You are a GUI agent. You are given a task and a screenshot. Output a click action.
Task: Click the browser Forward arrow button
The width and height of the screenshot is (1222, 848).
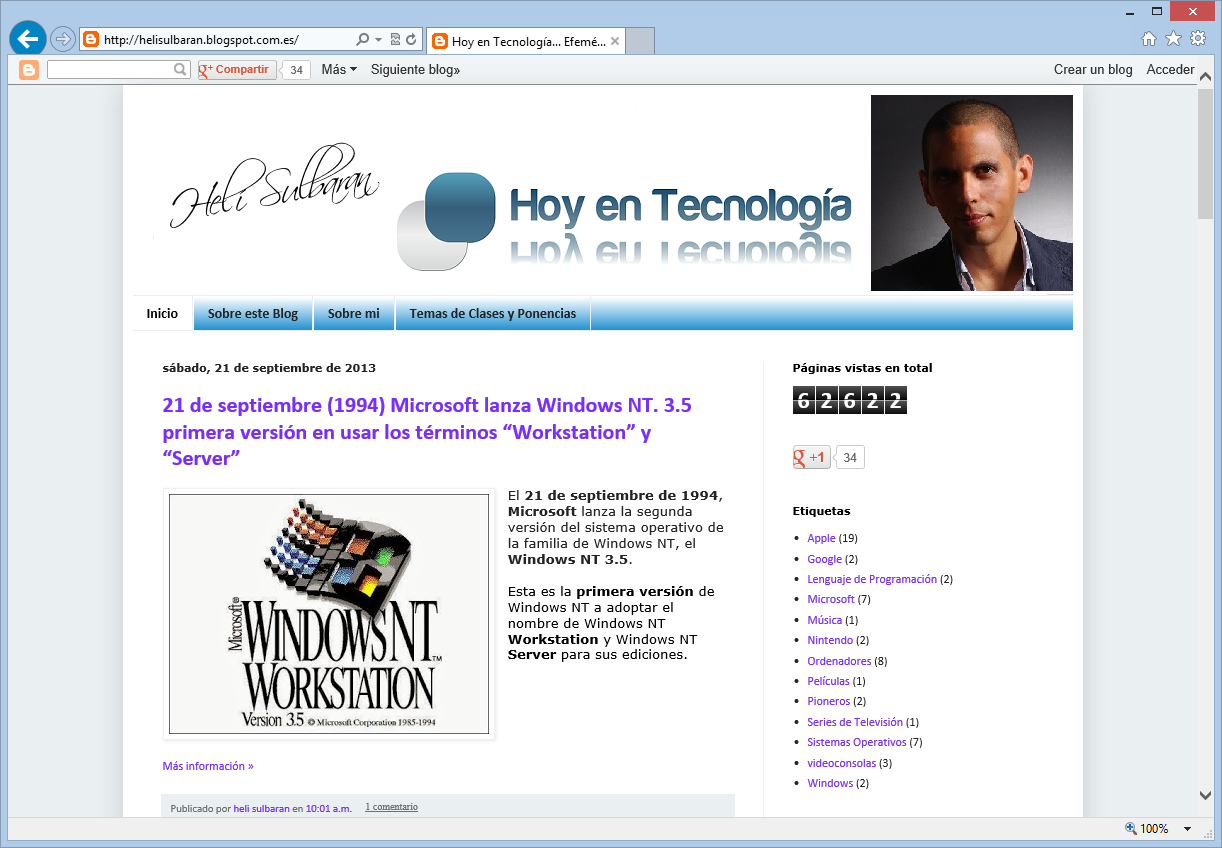click(x=62, y=39)
